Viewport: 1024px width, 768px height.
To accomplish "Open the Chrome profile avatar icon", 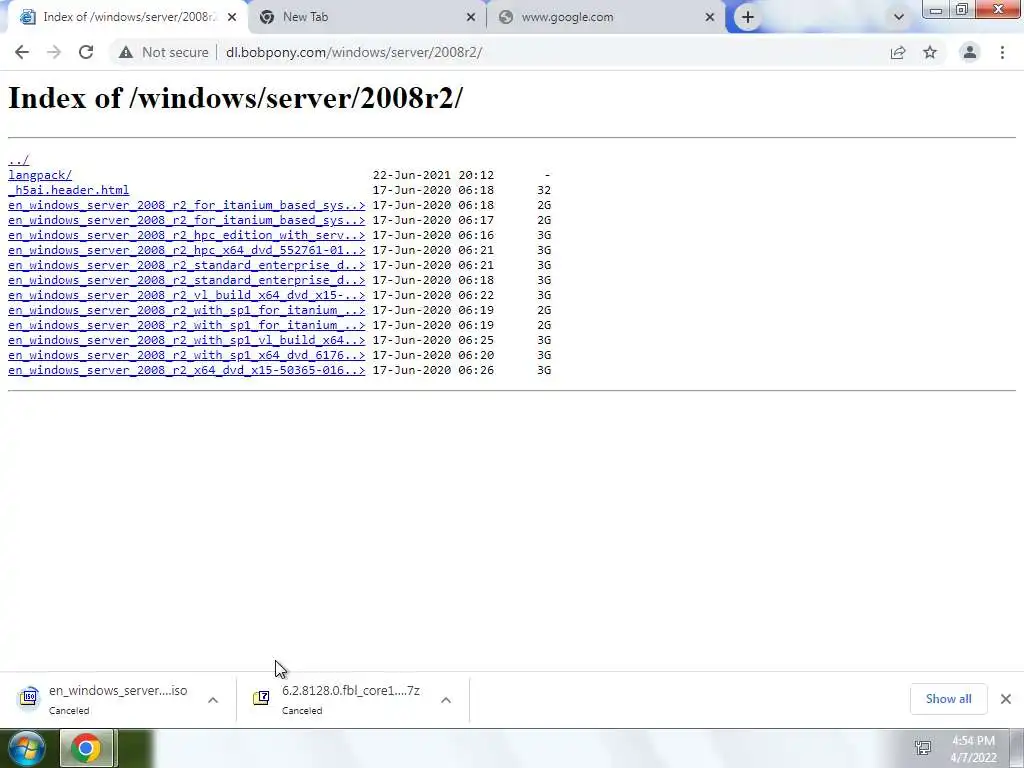I will [x=970, y=52].
